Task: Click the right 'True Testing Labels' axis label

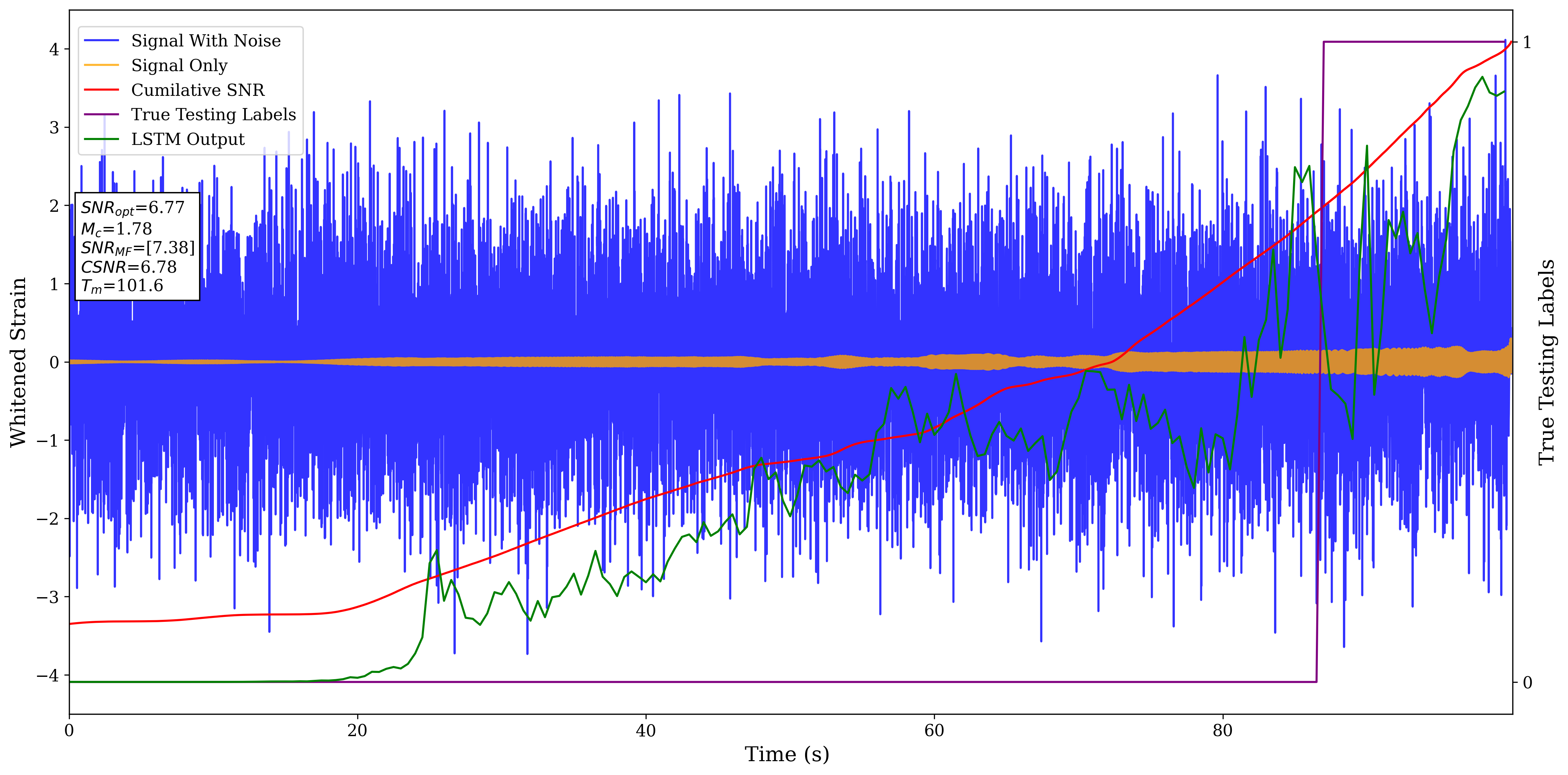Action: [1547, 362]
